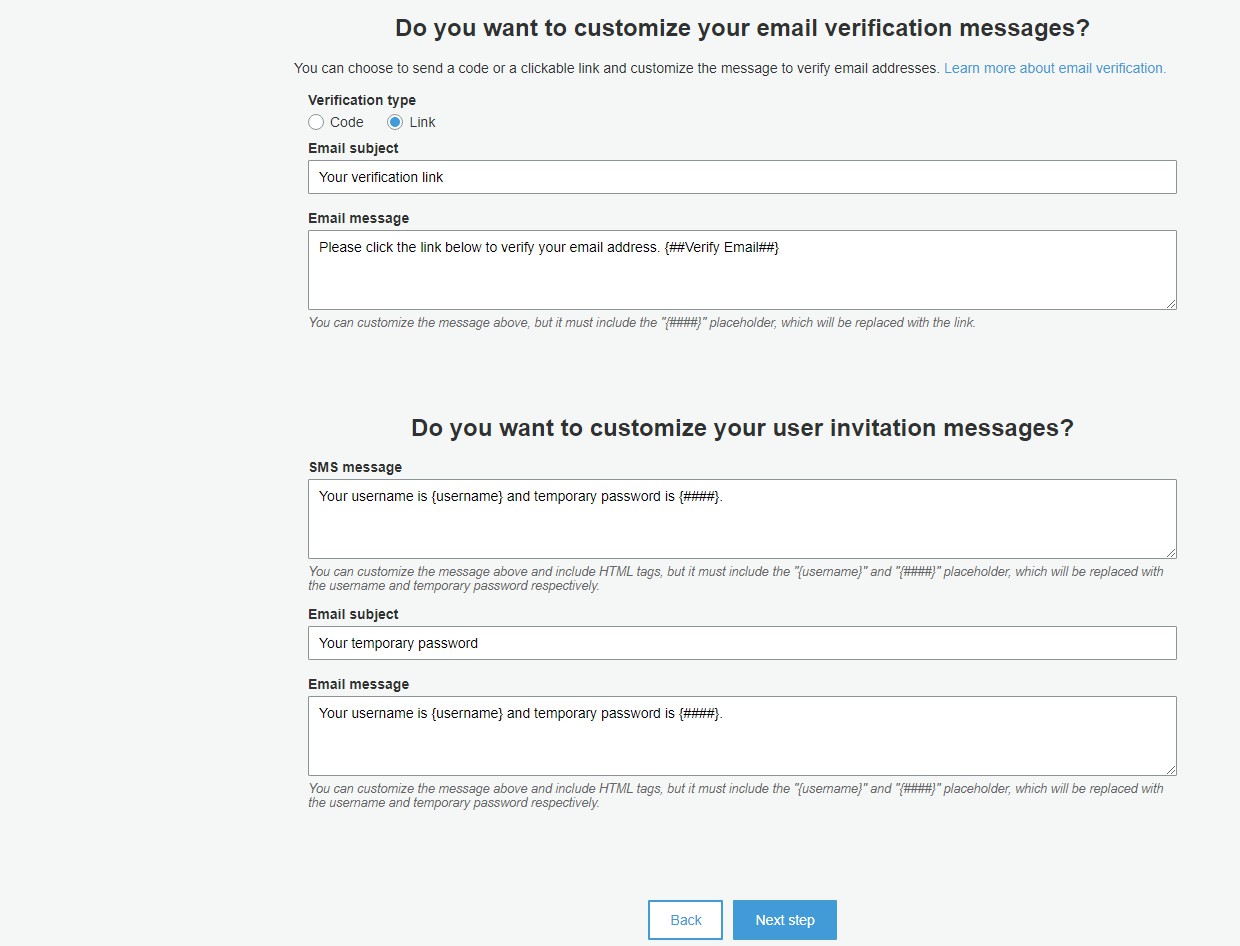Select the Code verification type radio button

click(316, 122)
